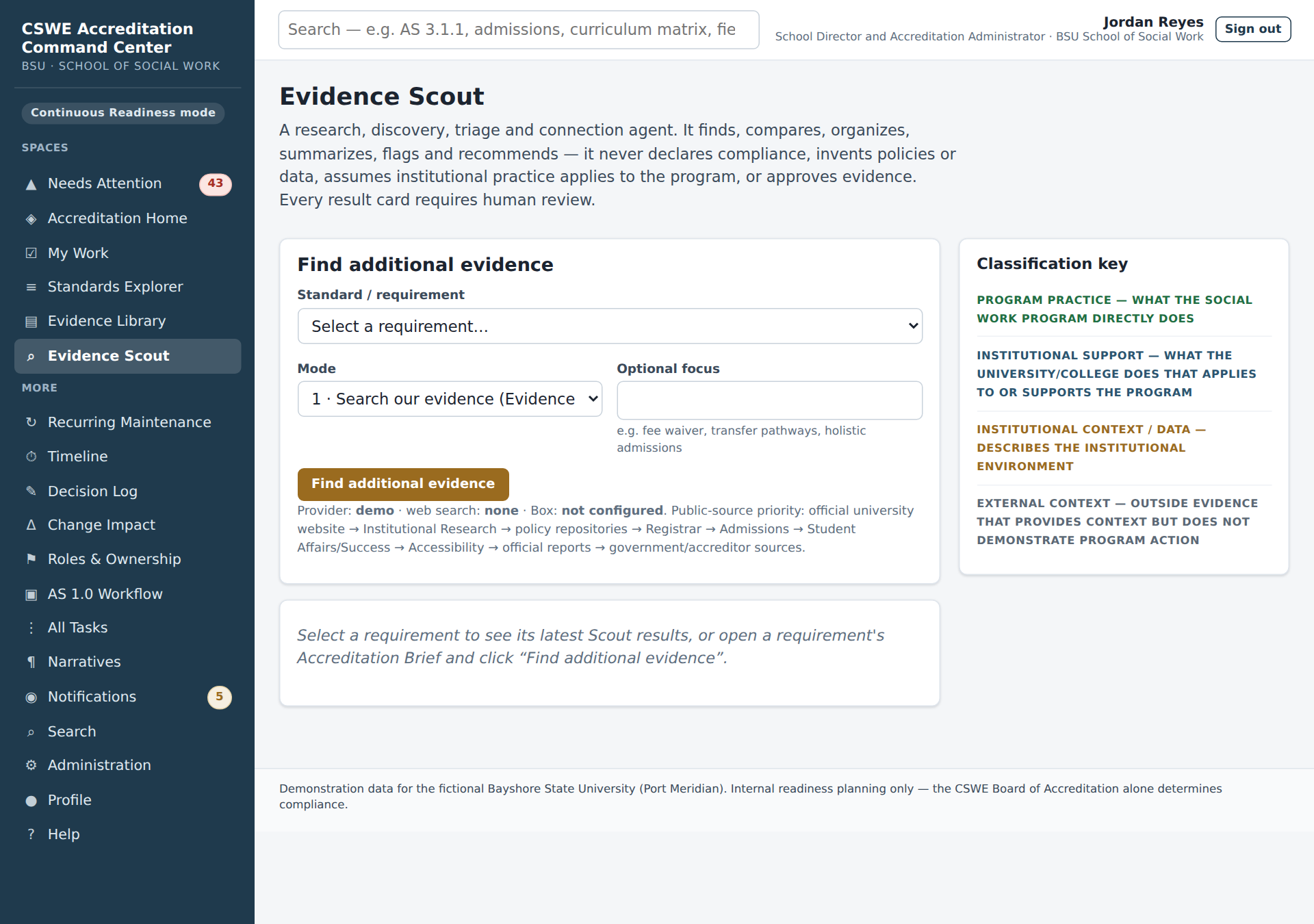Screen dimensions: 1314x924
Task: Click the 43 badge on Needs Attention
Action: click(216, 183)
